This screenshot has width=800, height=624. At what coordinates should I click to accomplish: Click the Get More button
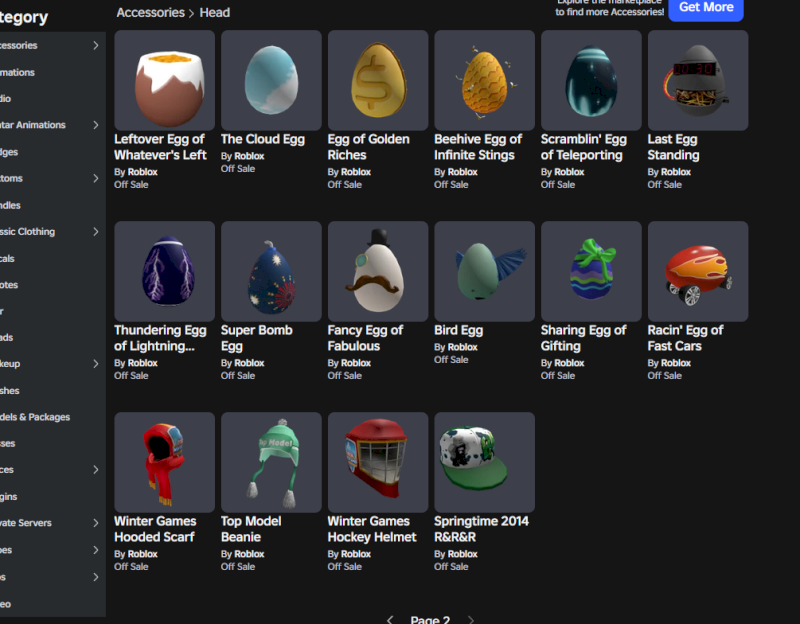tap(706, 8)
